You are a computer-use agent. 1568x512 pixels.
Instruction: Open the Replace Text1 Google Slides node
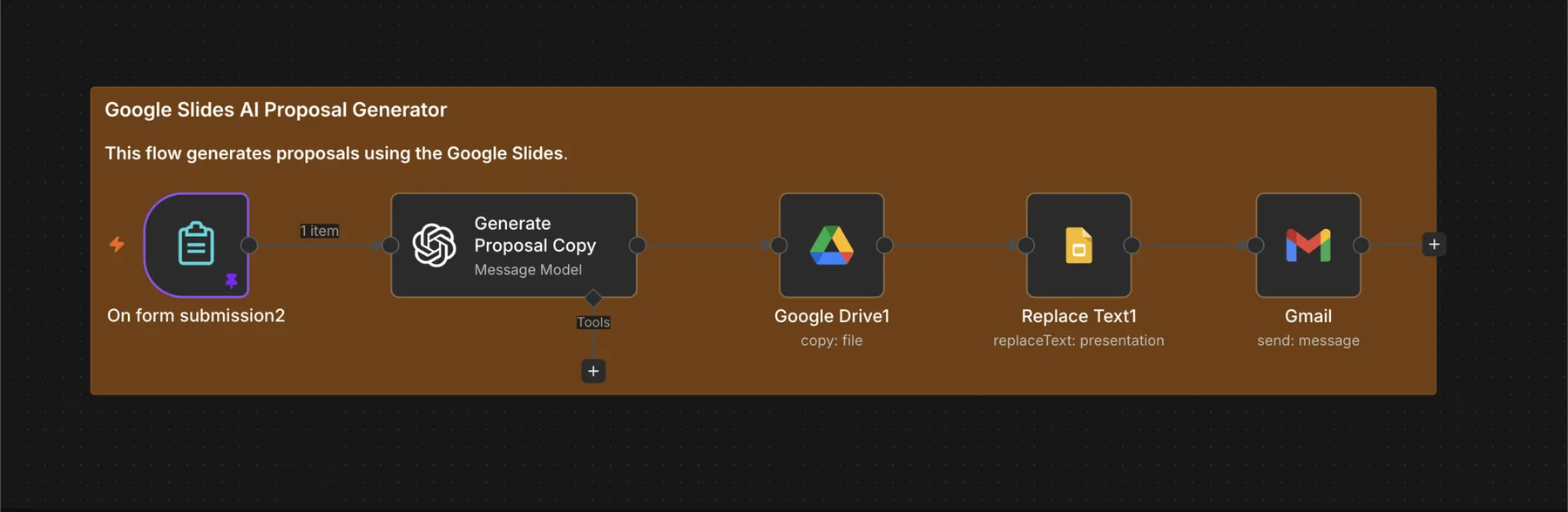(x=1078, y=245)
